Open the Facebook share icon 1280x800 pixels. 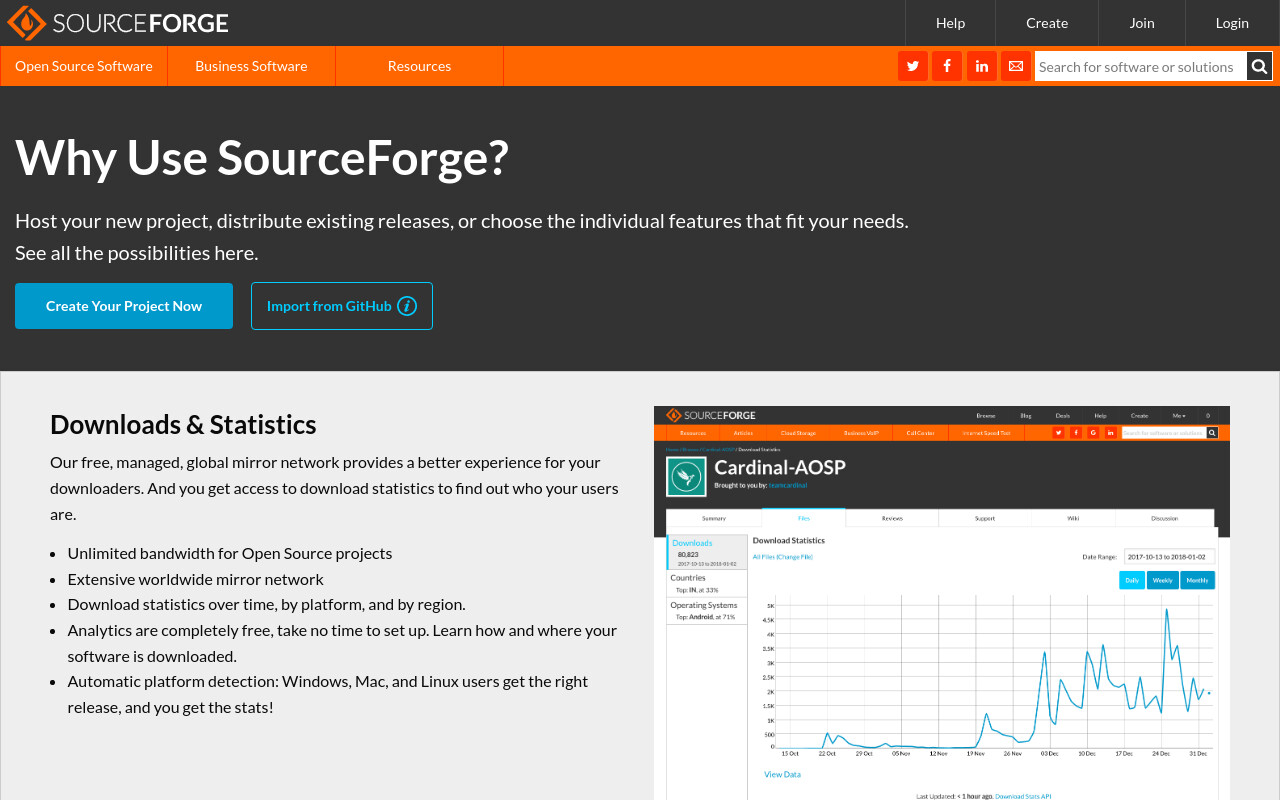(946, 66)
